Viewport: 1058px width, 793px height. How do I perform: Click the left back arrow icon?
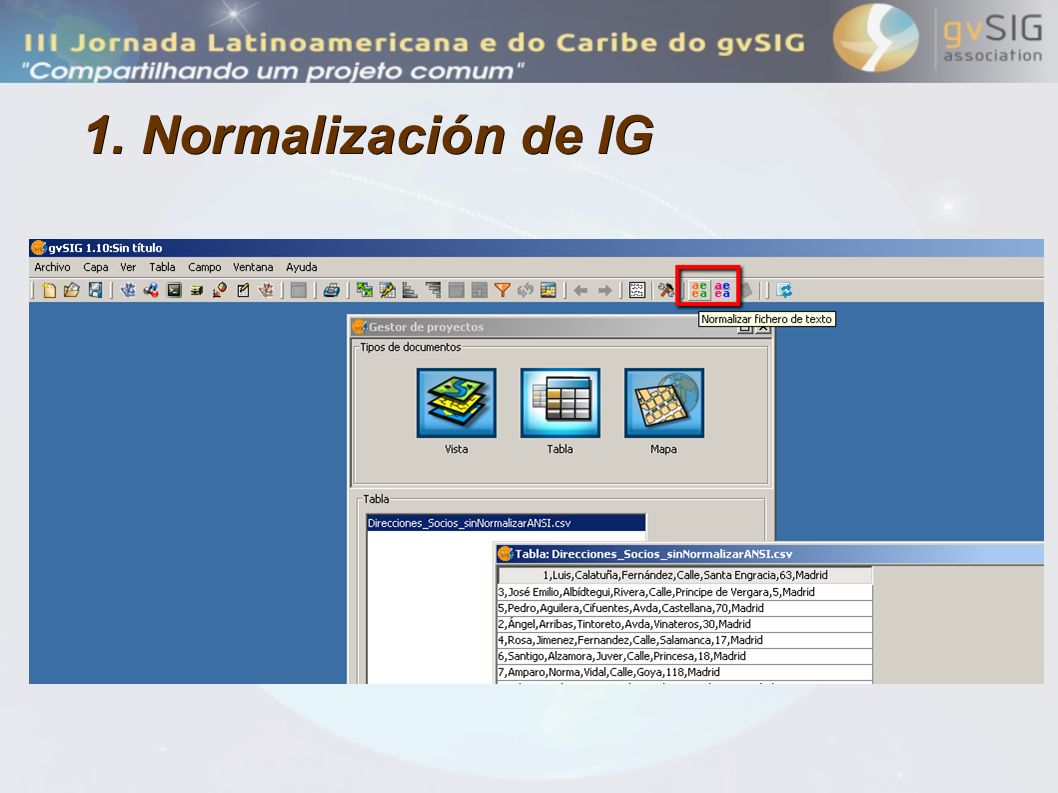coord(580,290)
